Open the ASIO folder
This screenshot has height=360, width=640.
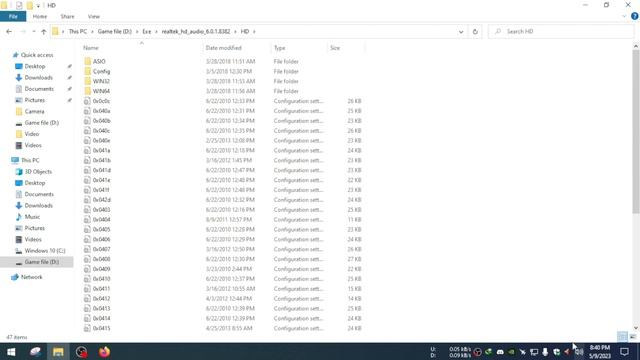[99, 61]
